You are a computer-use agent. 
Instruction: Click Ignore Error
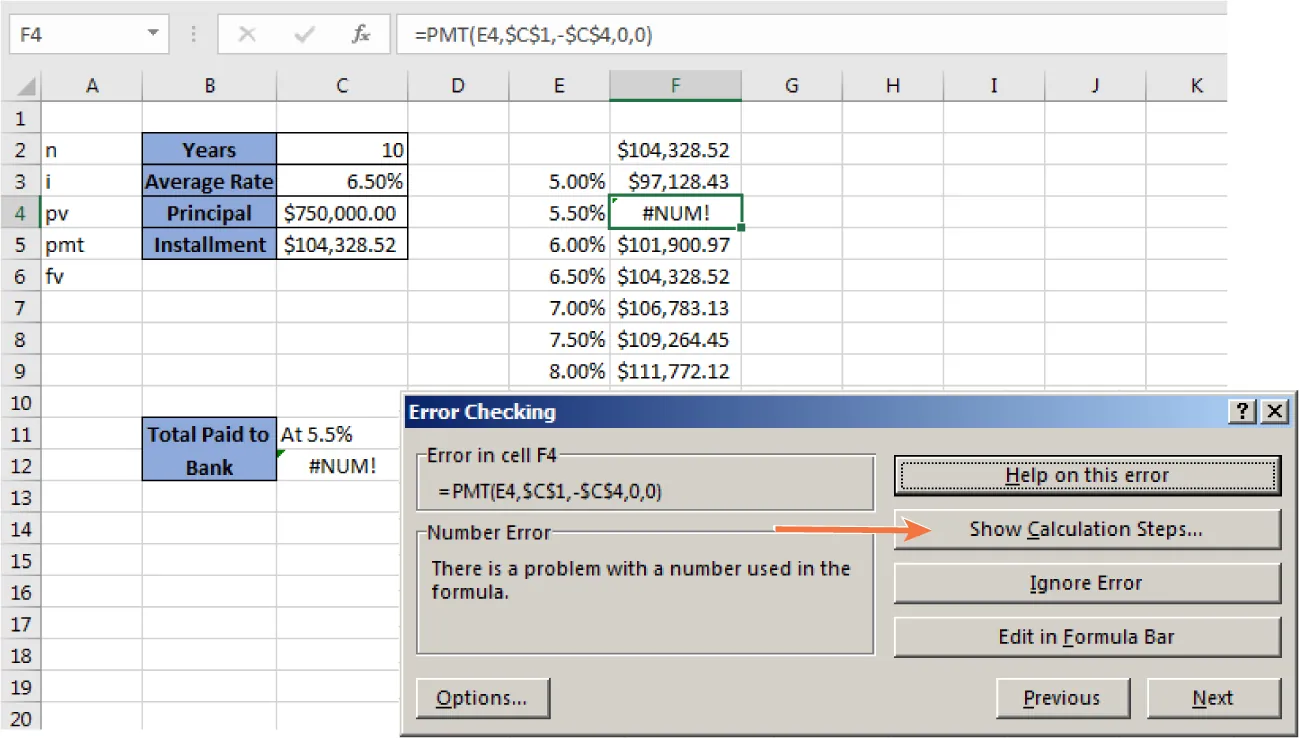pos(1086,583)
